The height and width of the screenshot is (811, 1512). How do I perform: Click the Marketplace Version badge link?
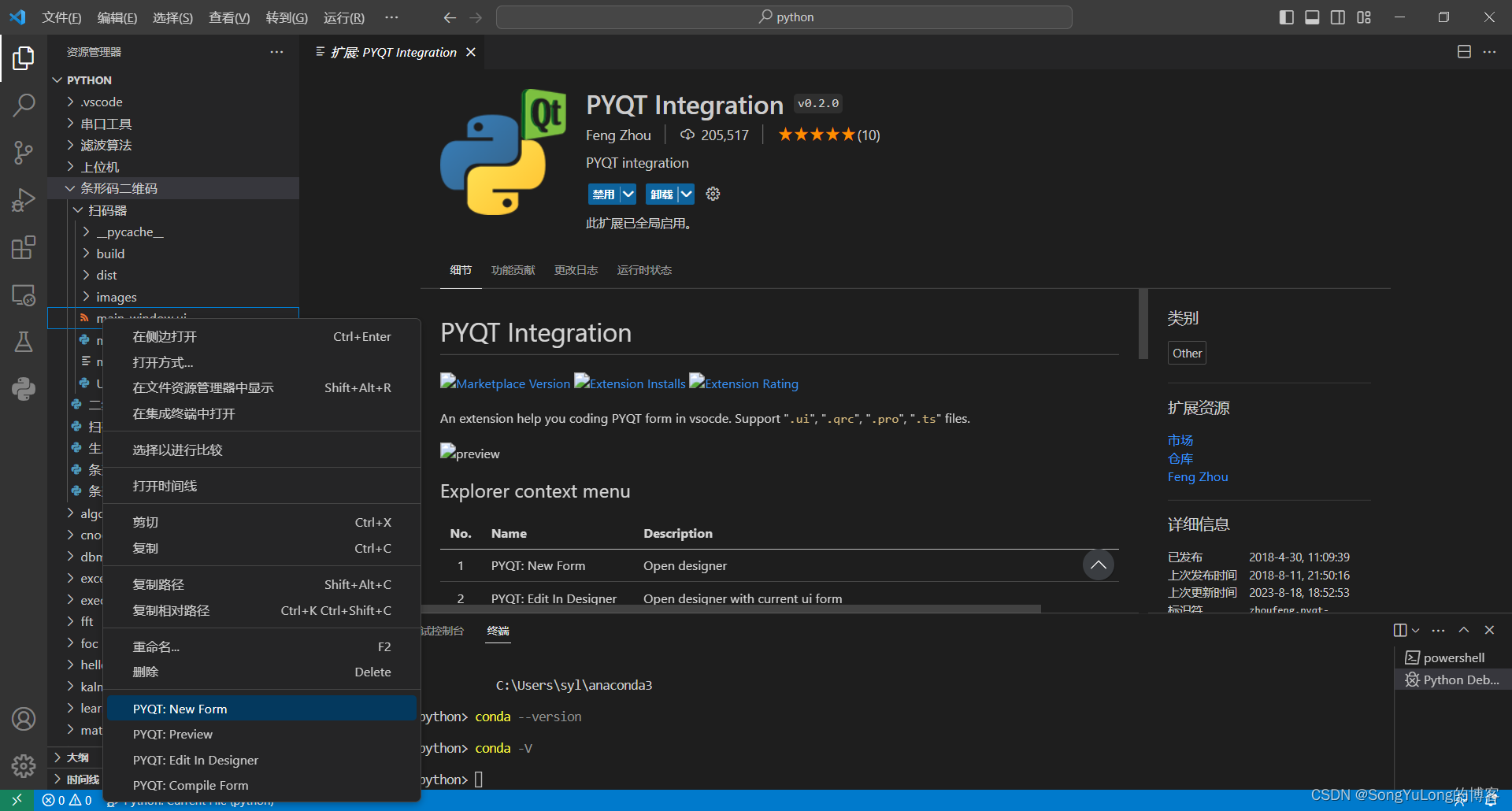tap(505, 383)
